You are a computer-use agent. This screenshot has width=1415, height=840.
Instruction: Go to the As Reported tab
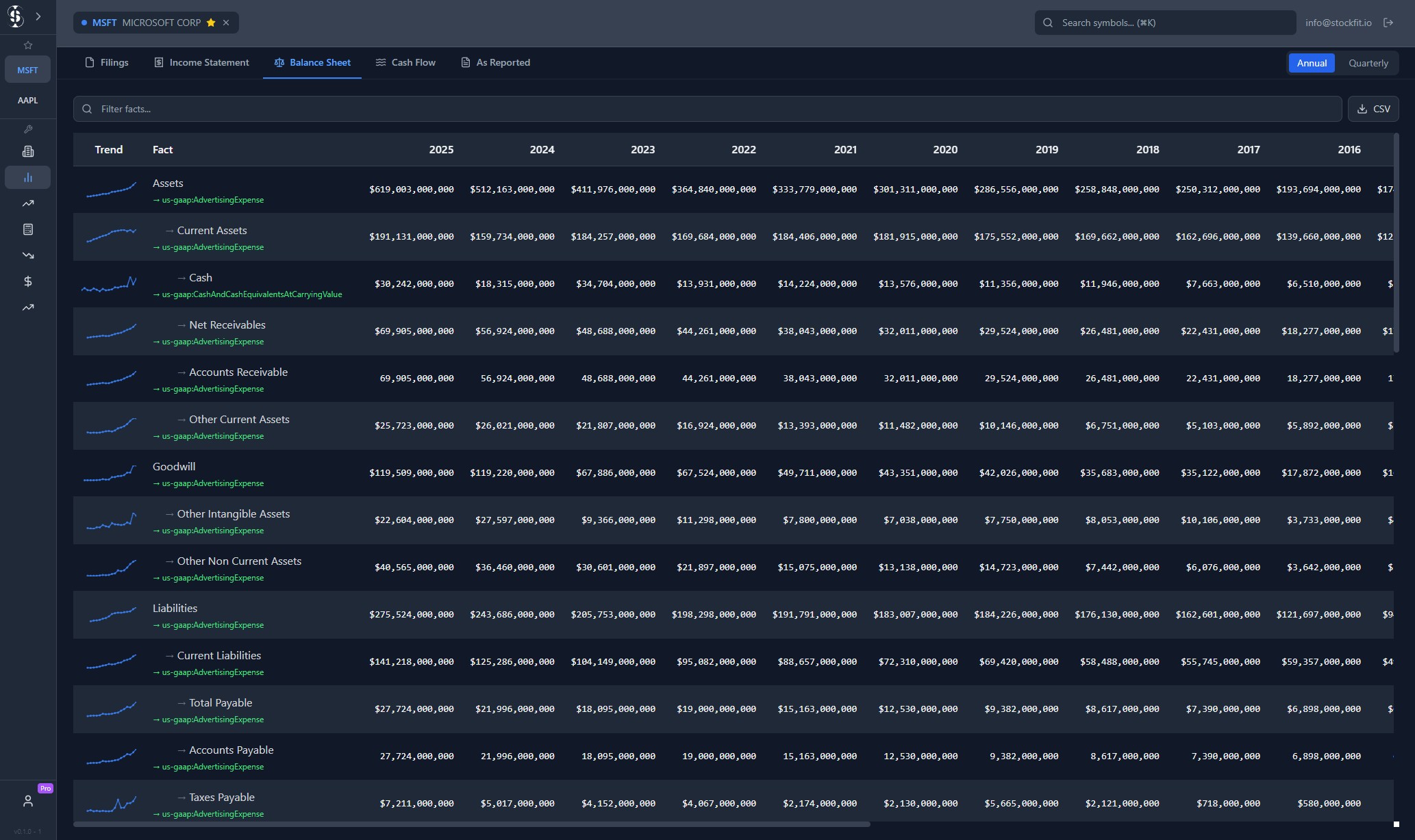click(495, 62)
